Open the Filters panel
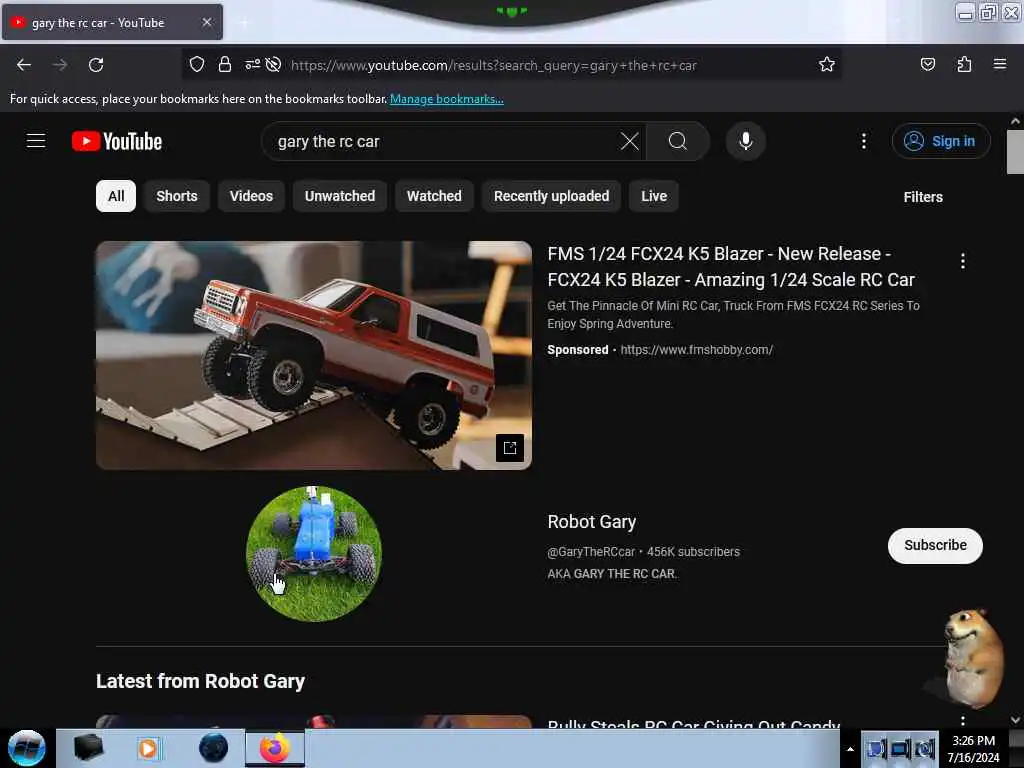This screenshot has width=1024, height=768. point(923,197)
